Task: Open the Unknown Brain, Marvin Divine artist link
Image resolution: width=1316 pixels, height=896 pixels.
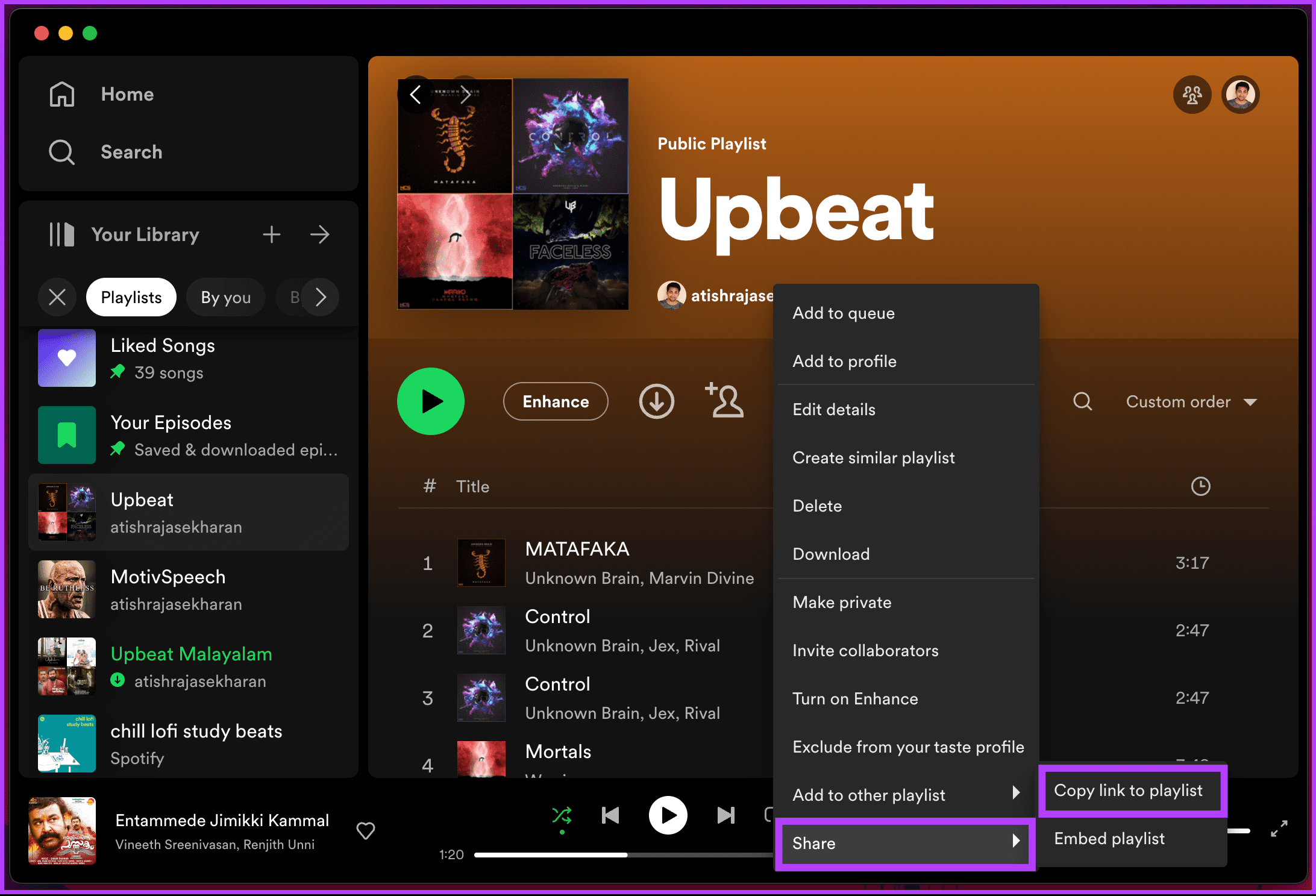Action: pyautogui.click(x=639, y=578)
